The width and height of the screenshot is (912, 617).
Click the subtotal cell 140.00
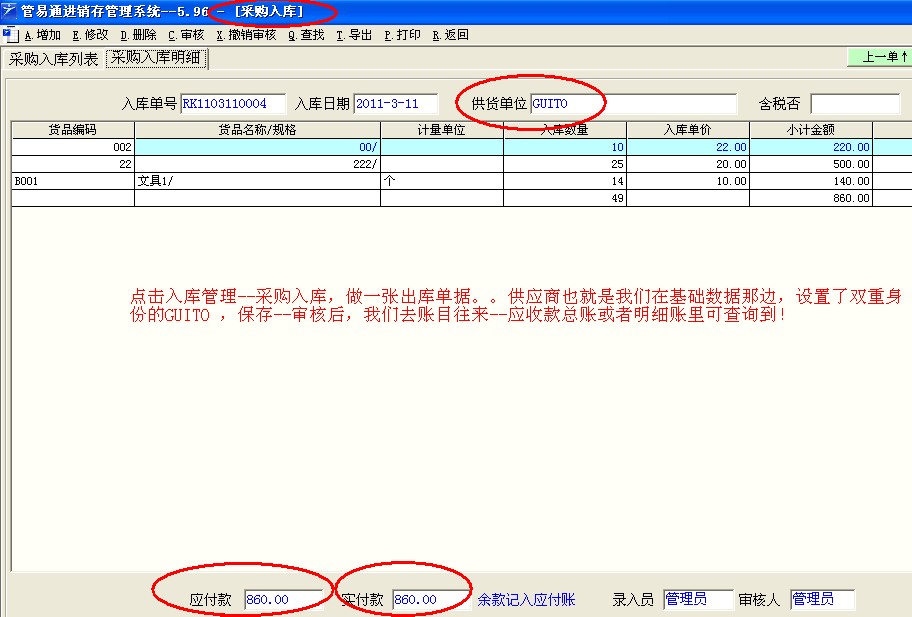pos(811,181)
